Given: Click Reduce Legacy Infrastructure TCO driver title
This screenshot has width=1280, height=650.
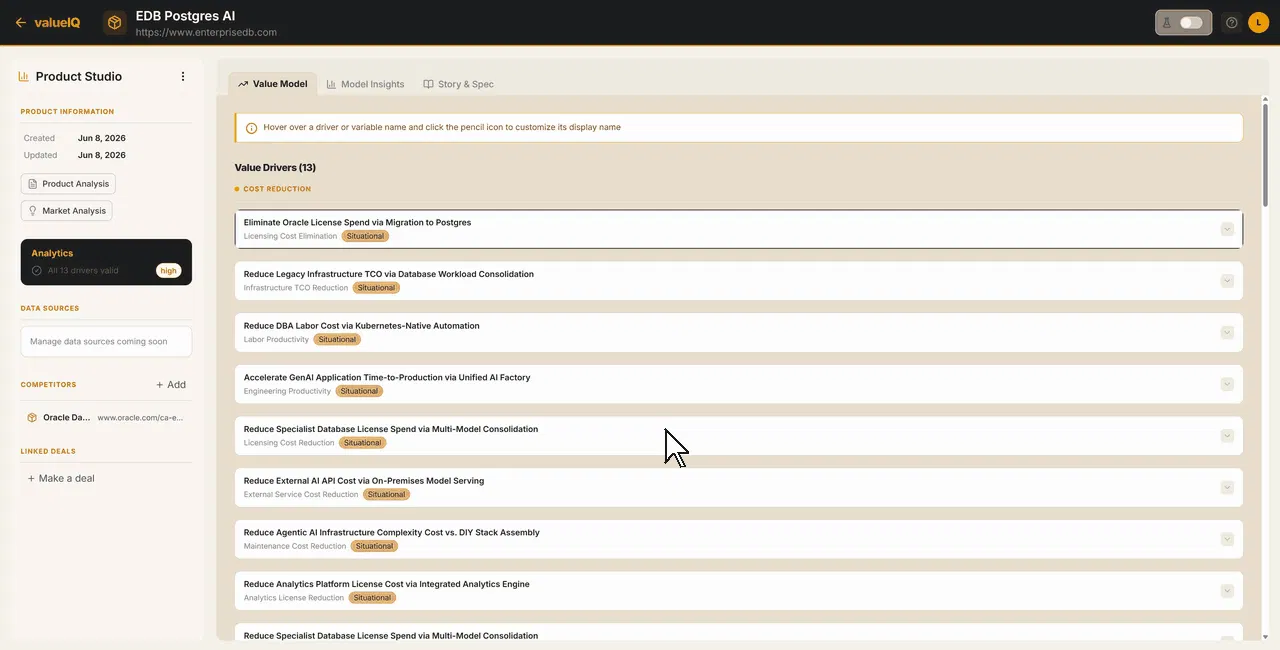Looking at the screenshot, I should click(x=389, y=274).
